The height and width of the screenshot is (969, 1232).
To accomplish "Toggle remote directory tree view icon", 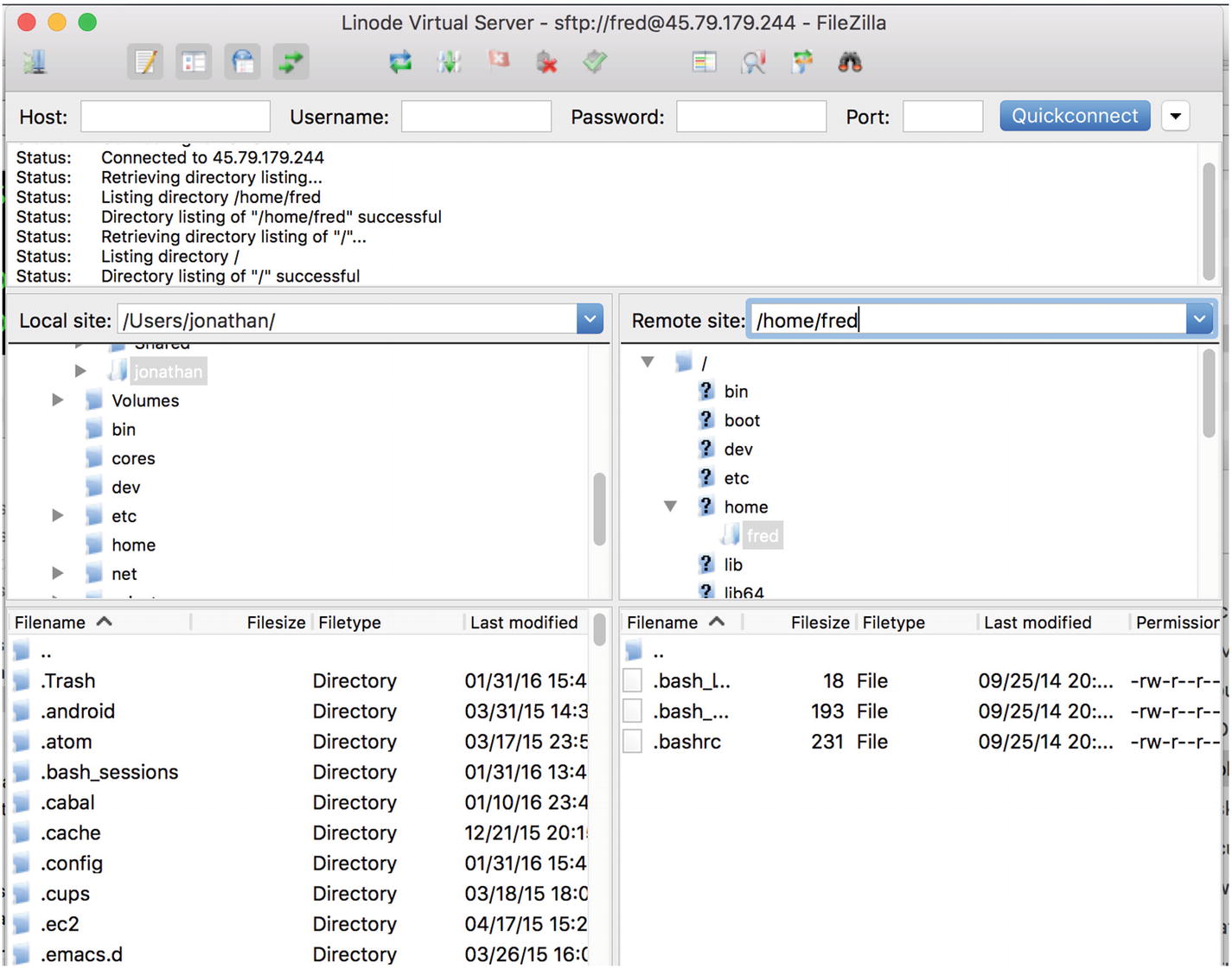I will coord(242,62).
